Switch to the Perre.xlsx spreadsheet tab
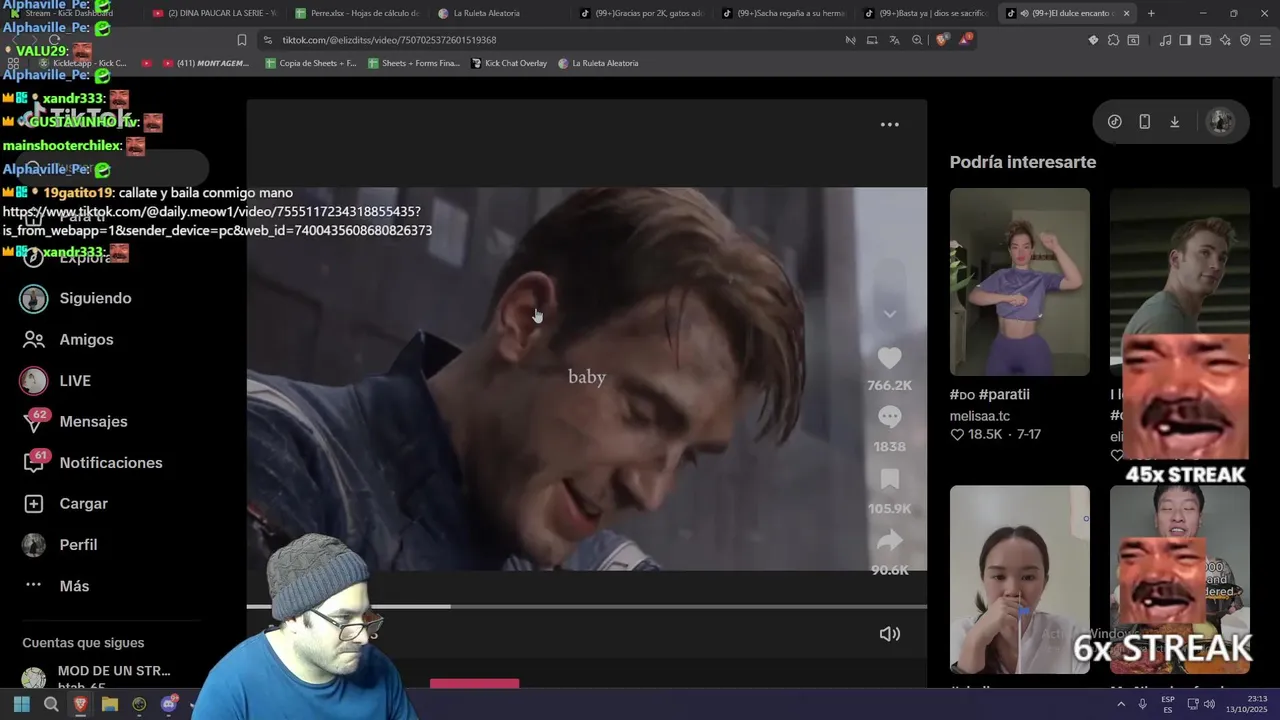This screenshot has height=720, width=1280. (x=356, y=13)
